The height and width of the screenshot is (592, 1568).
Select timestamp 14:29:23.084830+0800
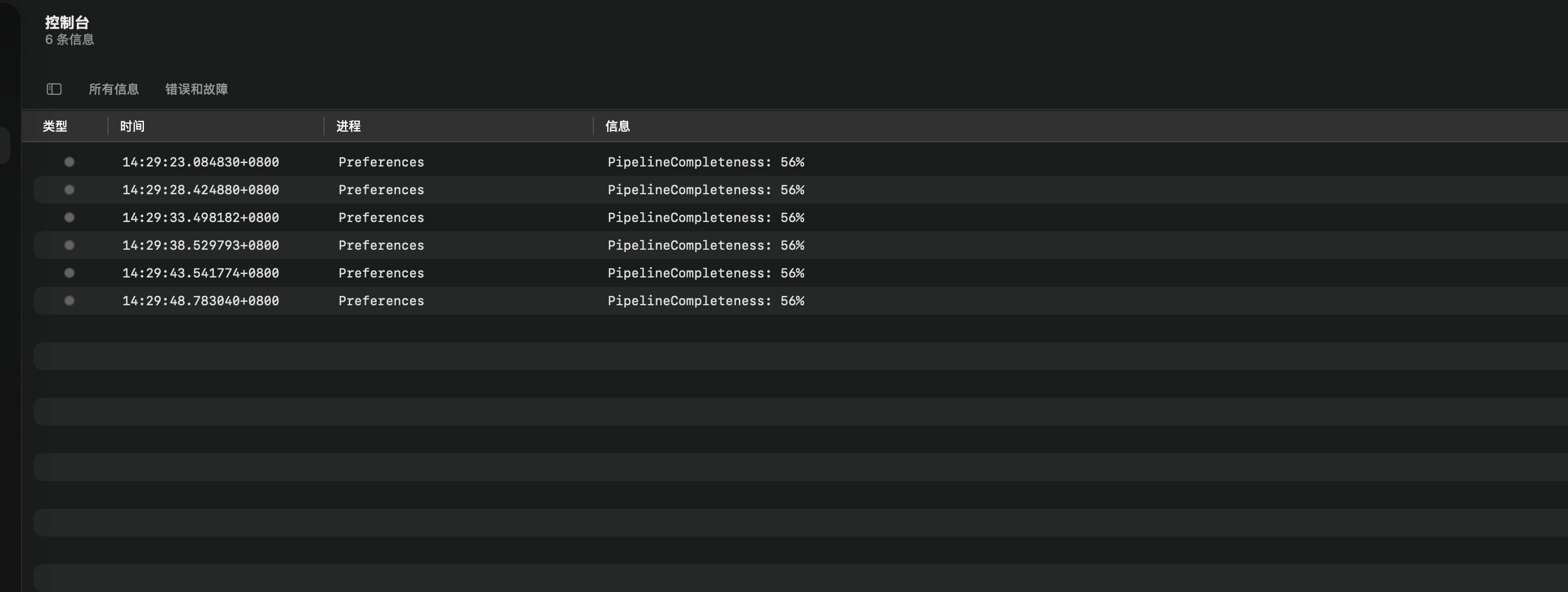tap(200, 162)
